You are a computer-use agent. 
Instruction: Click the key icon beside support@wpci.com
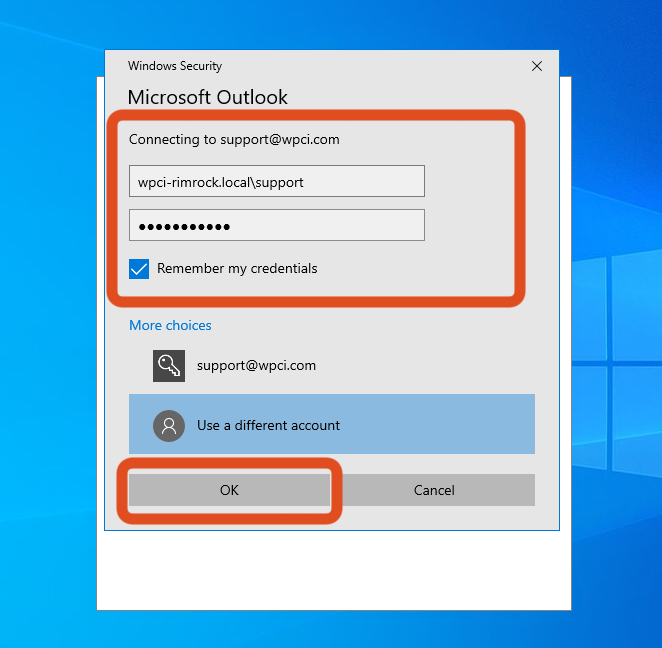coord(169,366)
